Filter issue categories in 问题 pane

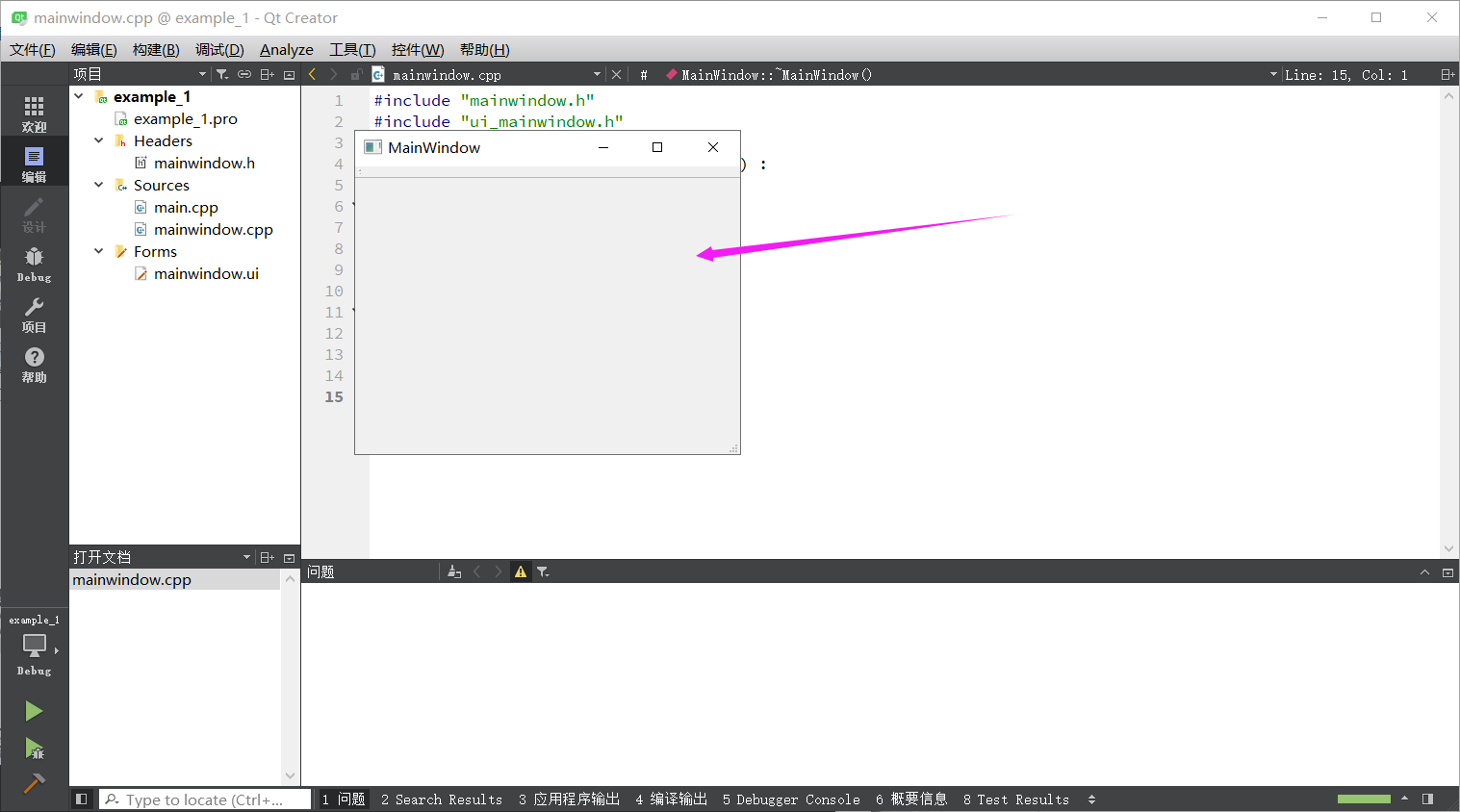click(x=543, y=571)
